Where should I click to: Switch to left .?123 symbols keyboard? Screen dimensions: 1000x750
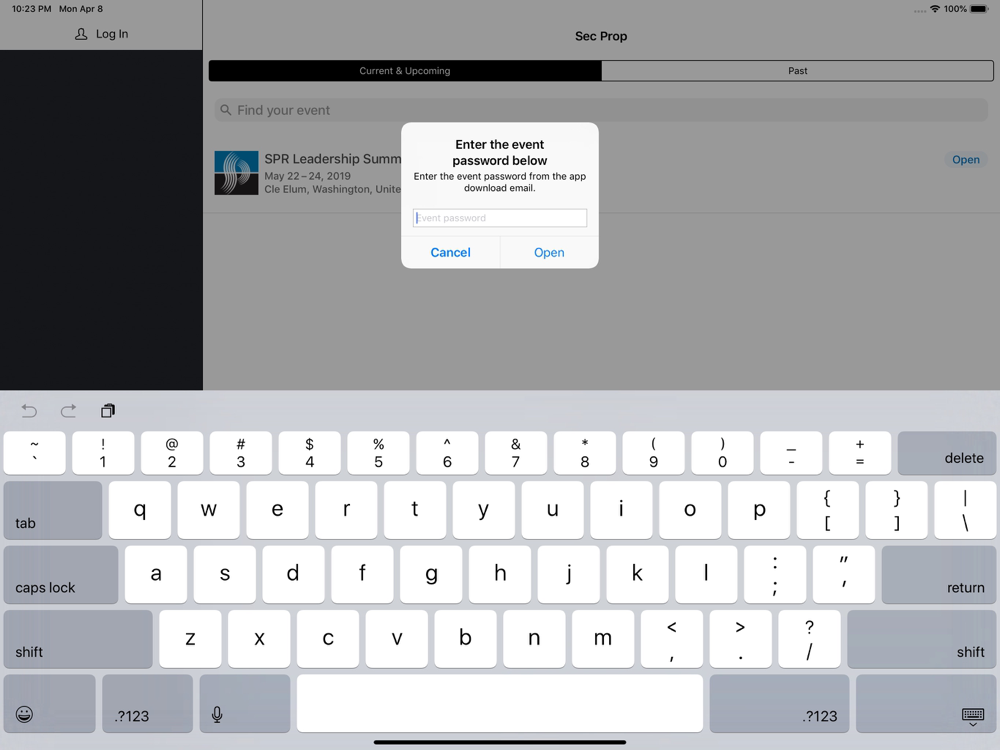coord(147,703)
